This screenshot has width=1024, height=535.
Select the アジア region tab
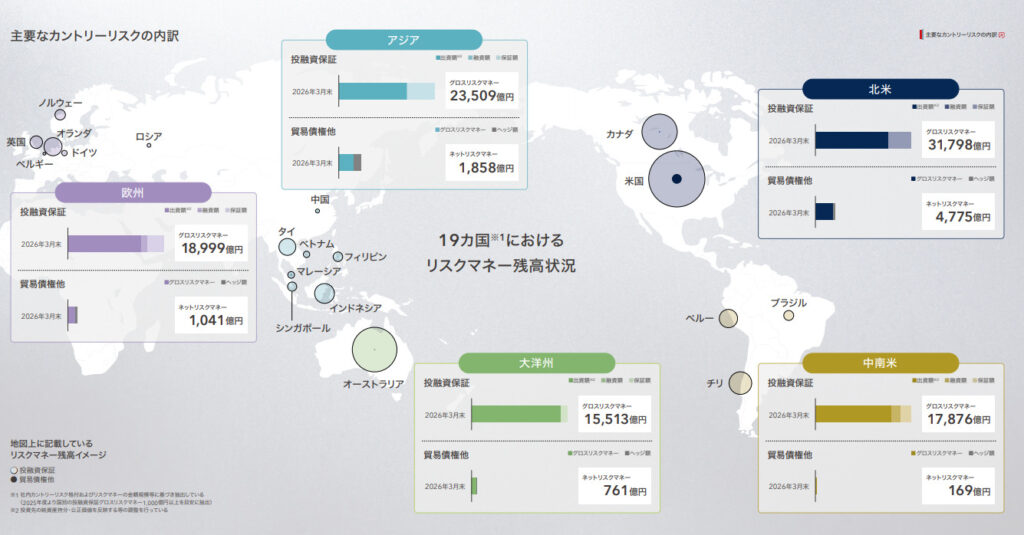pyautogui.click(x=404, y=40)
